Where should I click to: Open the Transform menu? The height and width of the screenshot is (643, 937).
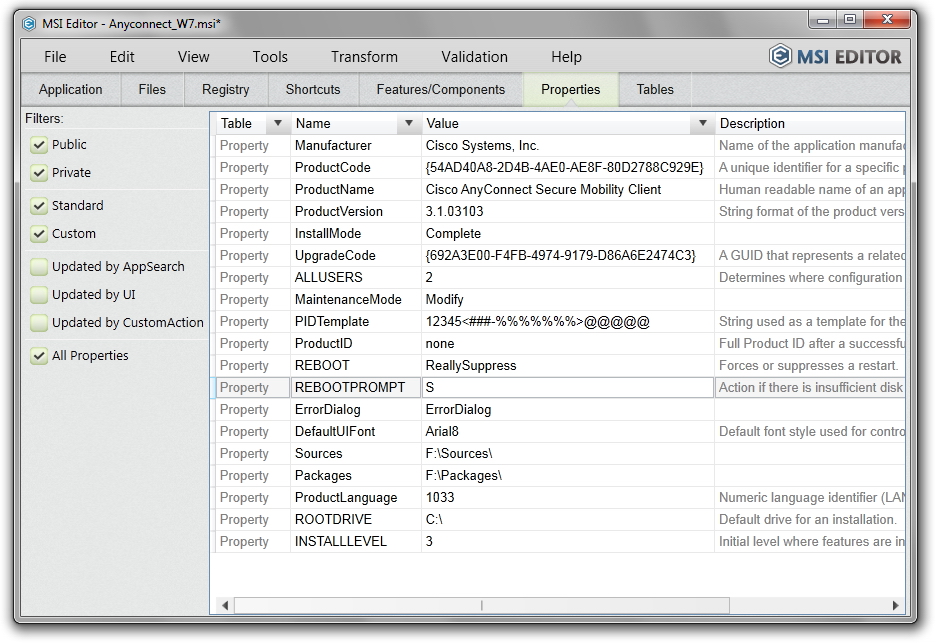[364, 57]
